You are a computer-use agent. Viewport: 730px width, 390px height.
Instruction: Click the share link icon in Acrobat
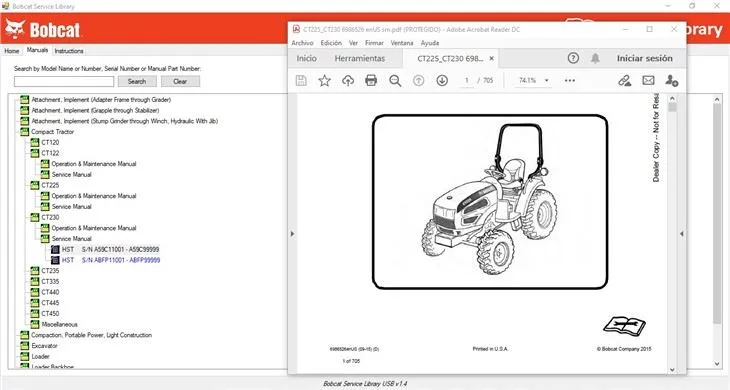[624, 81]
